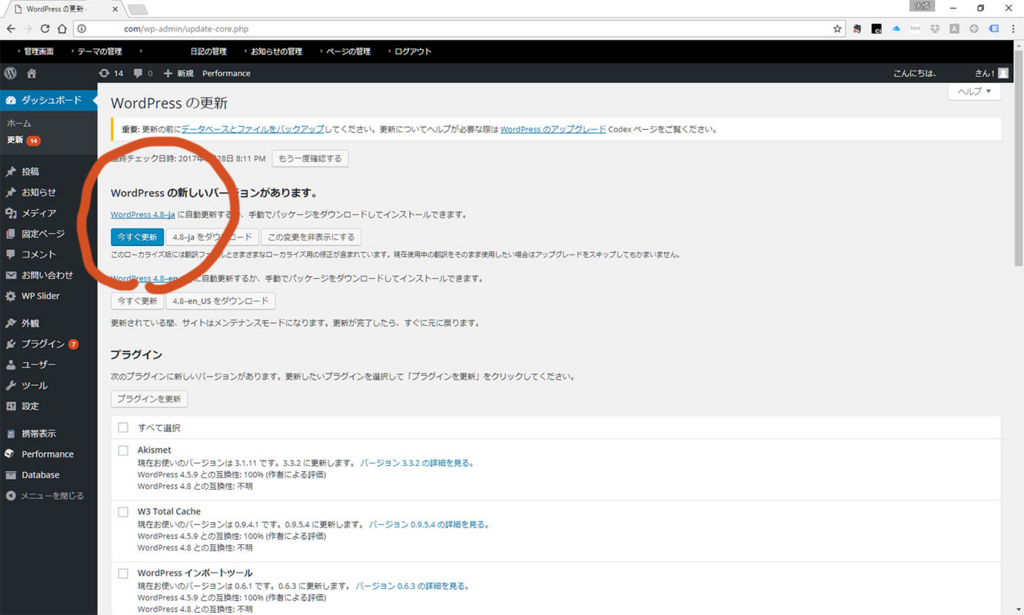Open the 14 updates indicator in admin bar
This screenshot has height=615, width=1024.
pos(111,73)
